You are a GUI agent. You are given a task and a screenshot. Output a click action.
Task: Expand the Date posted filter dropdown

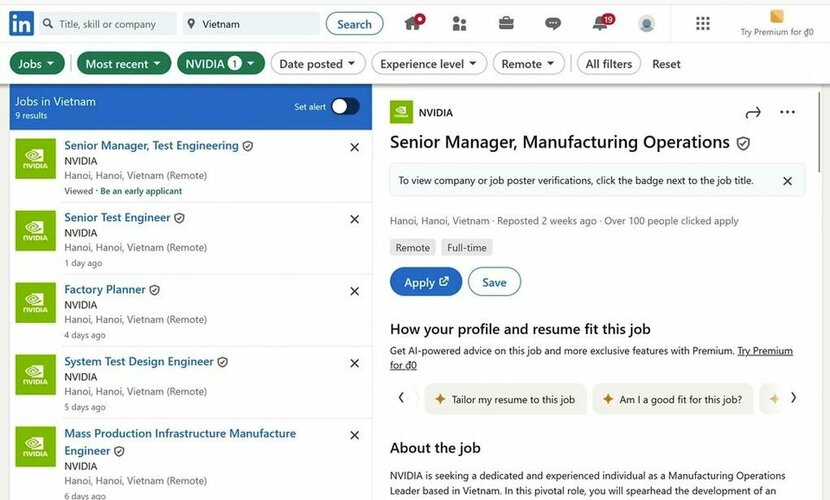point(318,64)
